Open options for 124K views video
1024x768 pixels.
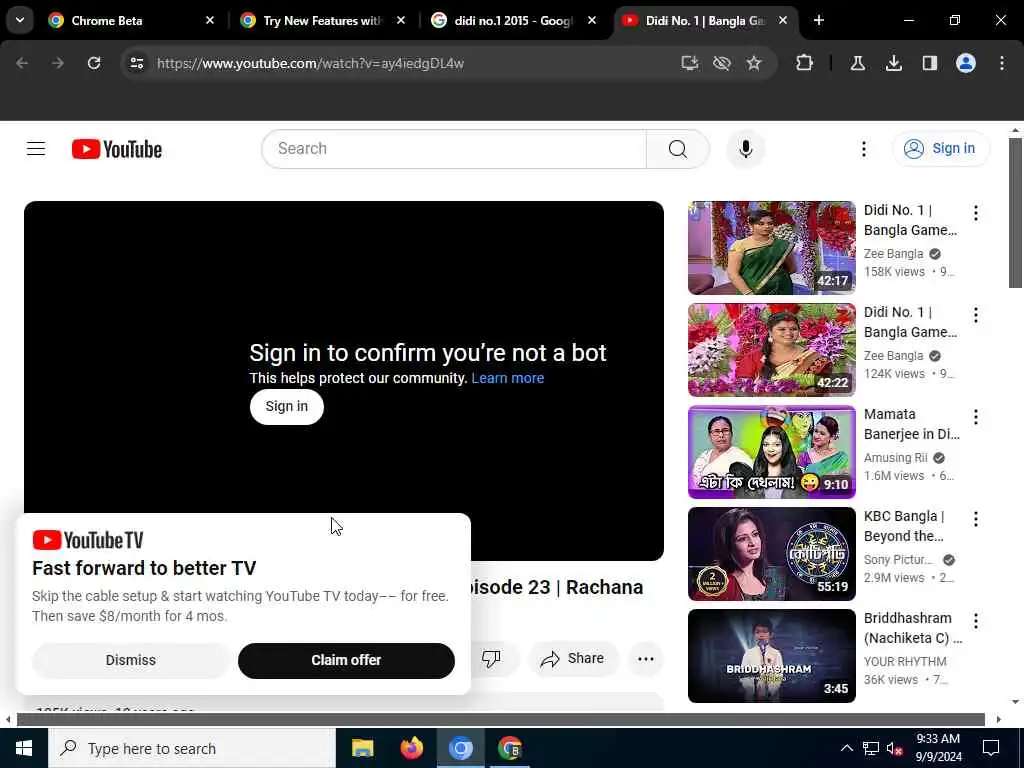tap(976, 315)
